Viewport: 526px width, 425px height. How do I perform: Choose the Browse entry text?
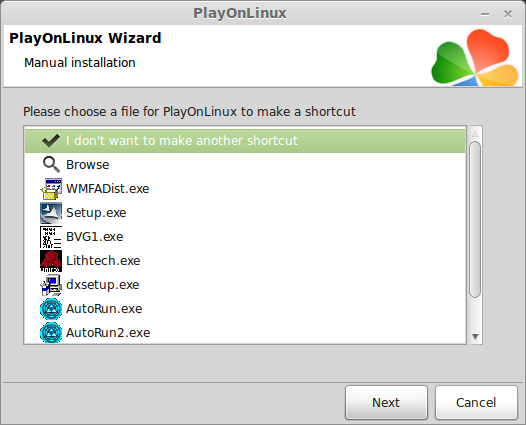click(88, 165)
